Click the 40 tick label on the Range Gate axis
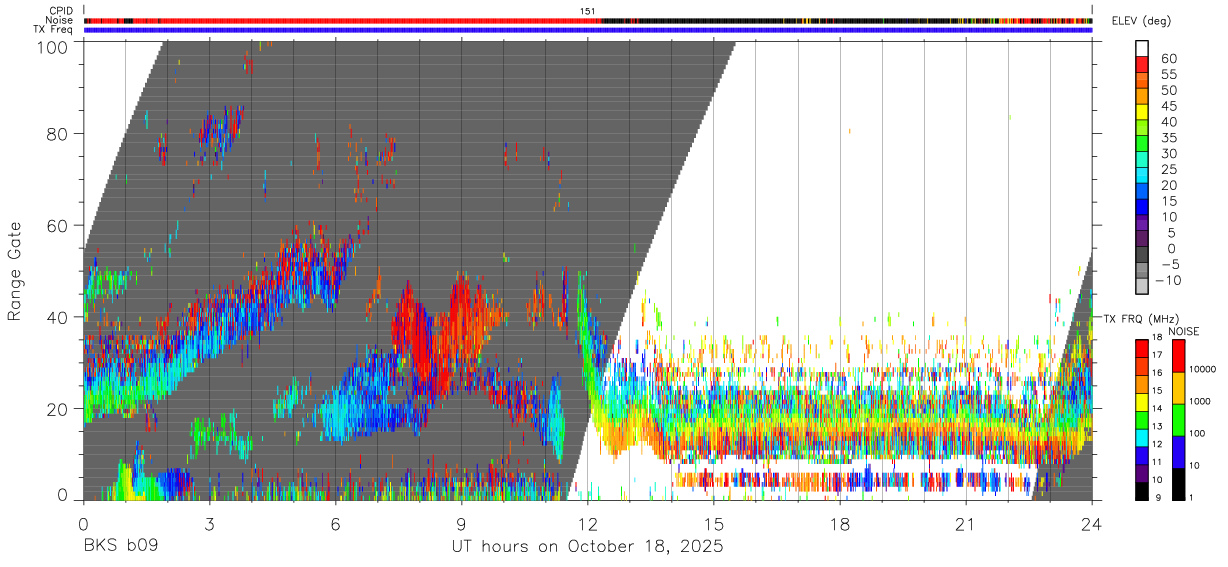 [x=57, y=317]
